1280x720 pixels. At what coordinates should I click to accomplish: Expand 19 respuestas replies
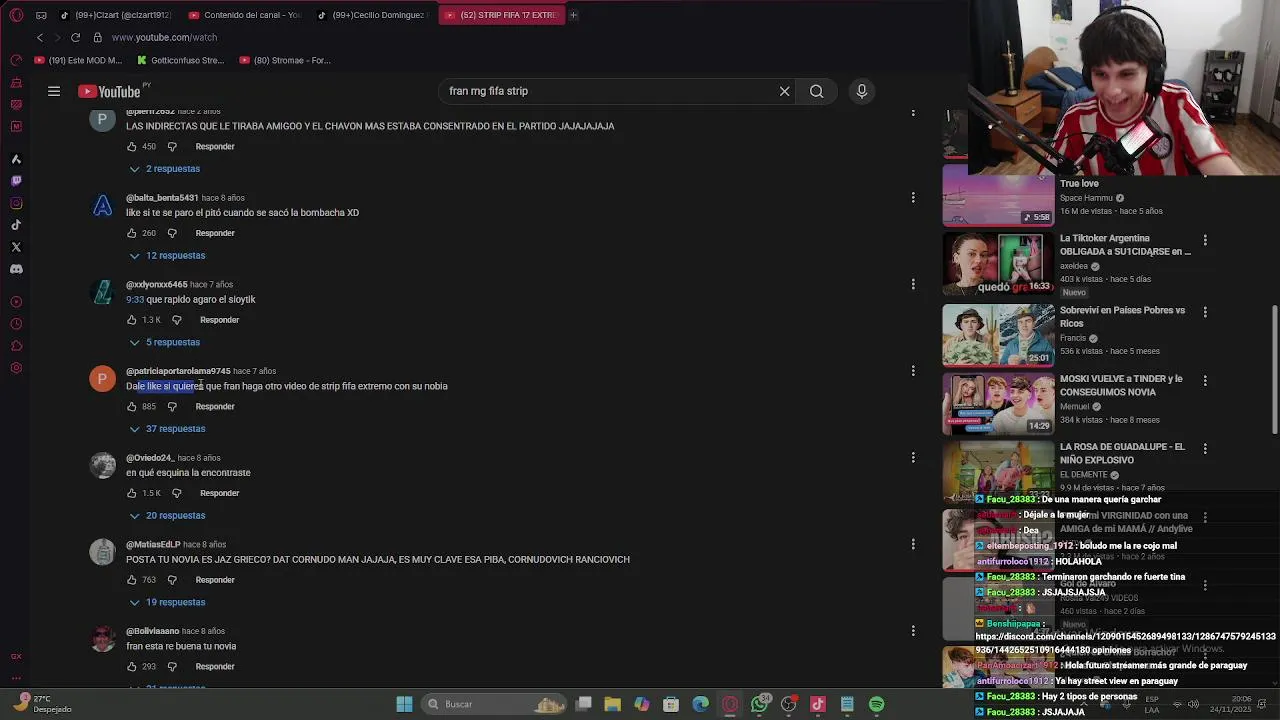167,602
